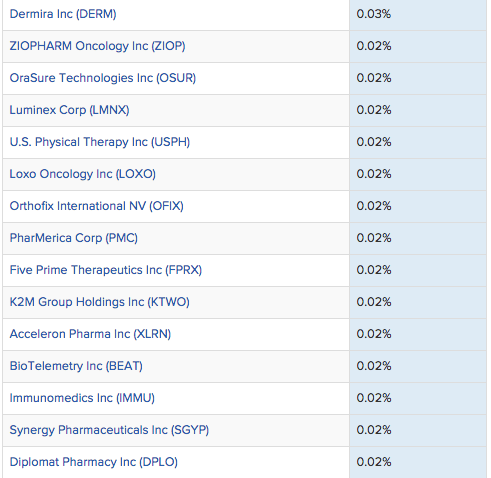Image resolution: width=491 pixels, height=478 pixels.
Task: Click Five Prime Therapeutics Inc (FPRX)
Action: tap(106, 270)
